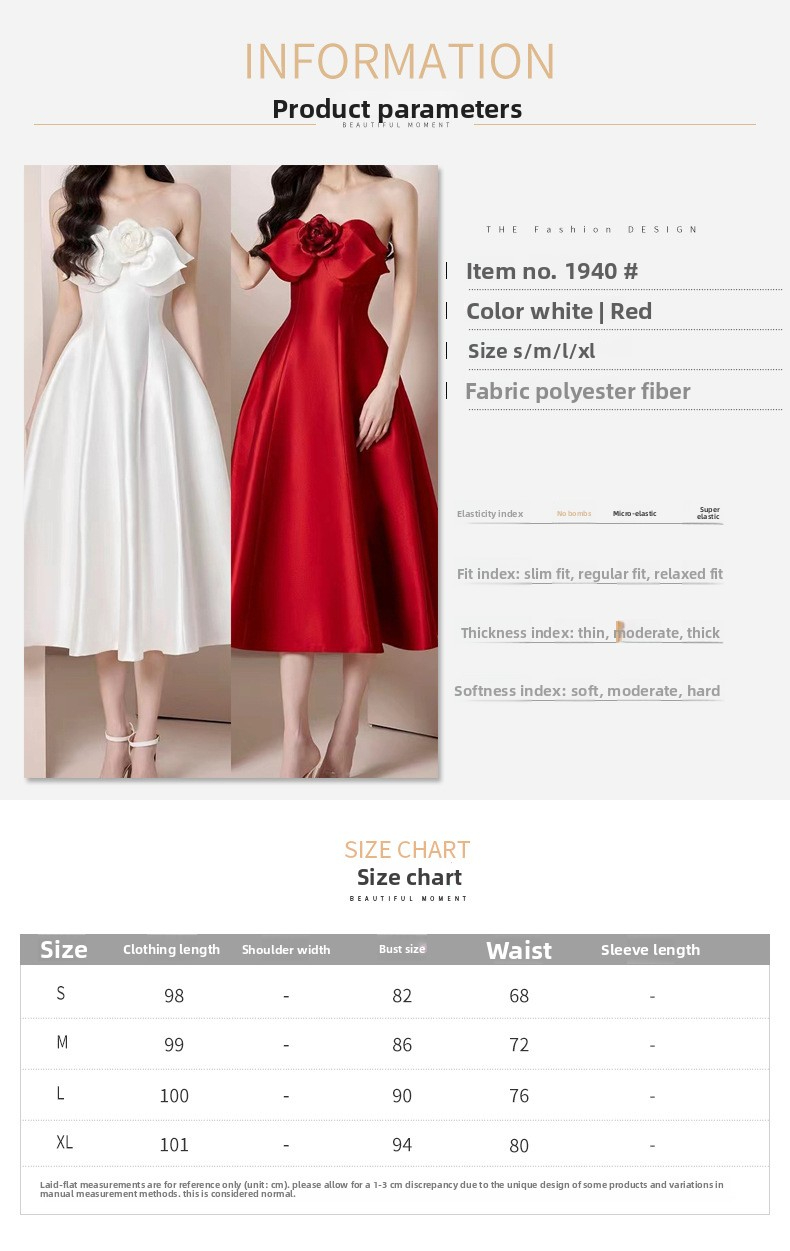Select the white flower on the dress
790x1251 pixels.
130,240
